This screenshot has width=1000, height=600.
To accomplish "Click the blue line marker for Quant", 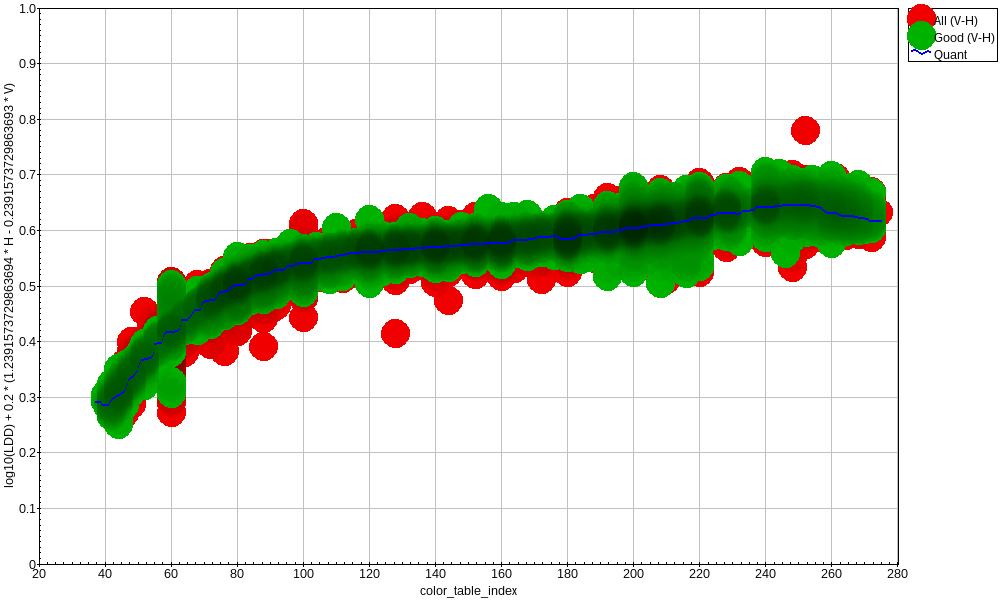I will point(921,52).
